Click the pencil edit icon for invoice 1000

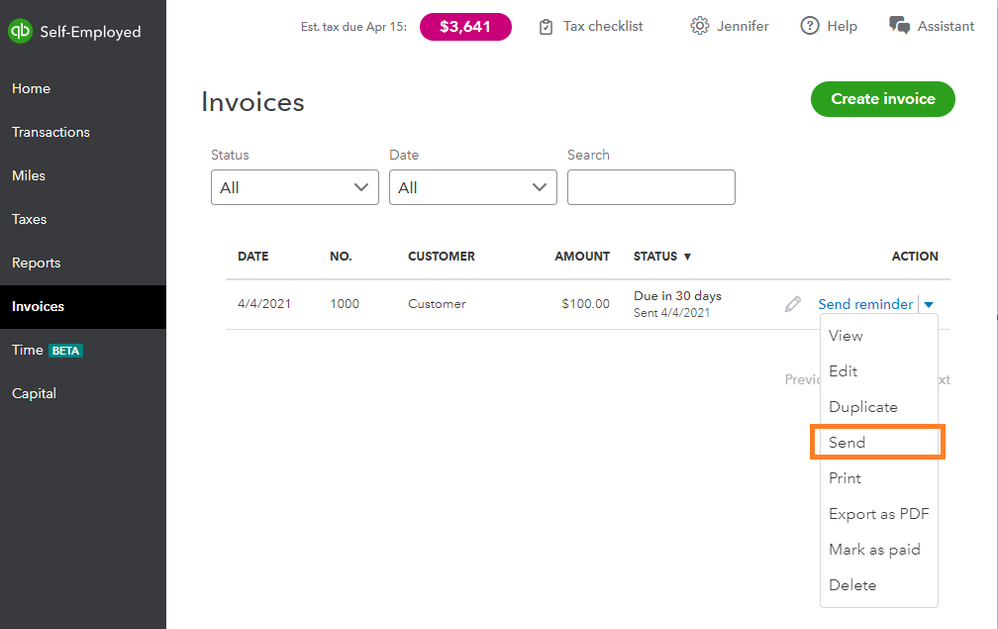tap(792, 304)
